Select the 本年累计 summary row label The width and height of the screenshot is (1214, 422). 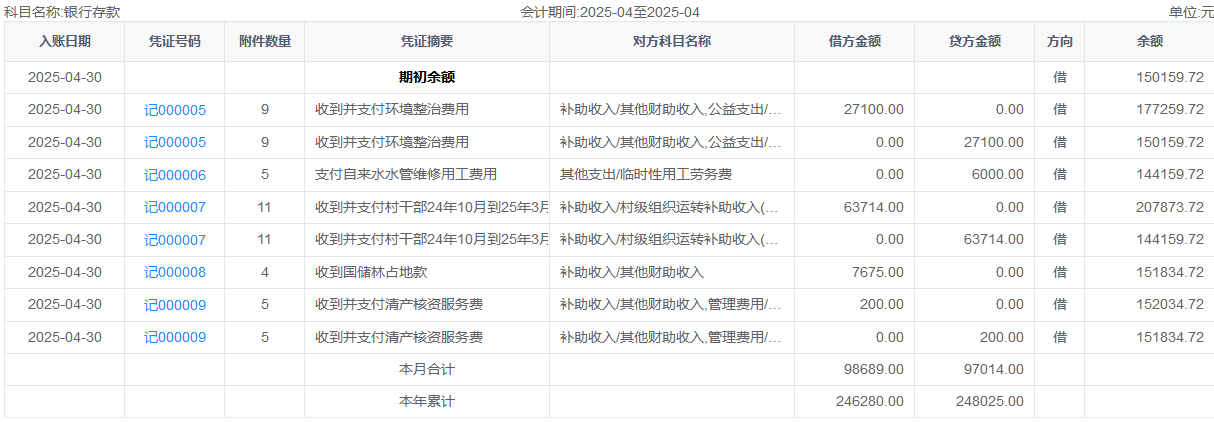tap(427, 402)
